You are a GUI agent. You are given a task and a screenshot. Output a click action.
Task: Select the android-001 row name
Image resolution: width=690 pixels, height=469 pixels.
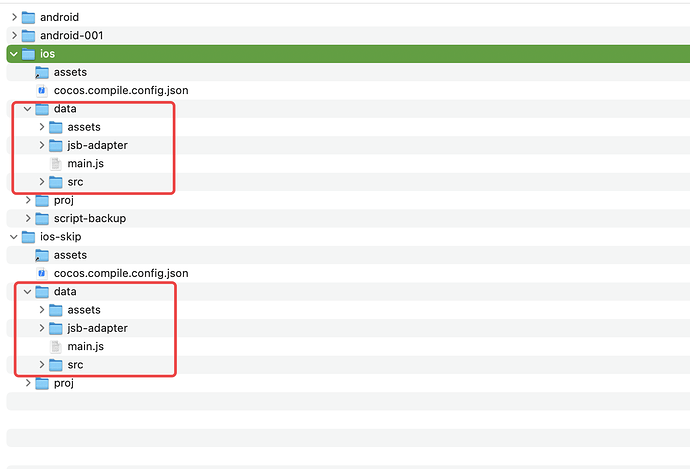click(72, 35)
